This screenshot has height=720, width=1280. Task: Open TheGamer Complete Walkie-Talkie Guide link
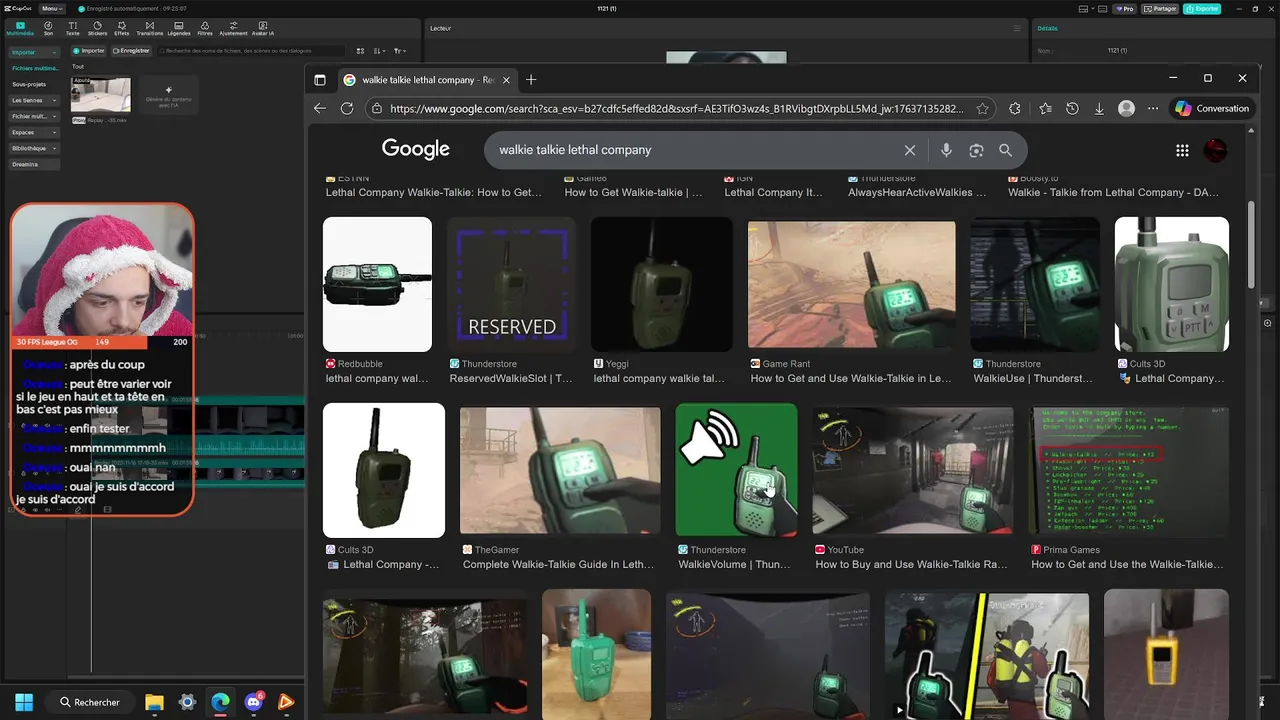pos(559,565)
